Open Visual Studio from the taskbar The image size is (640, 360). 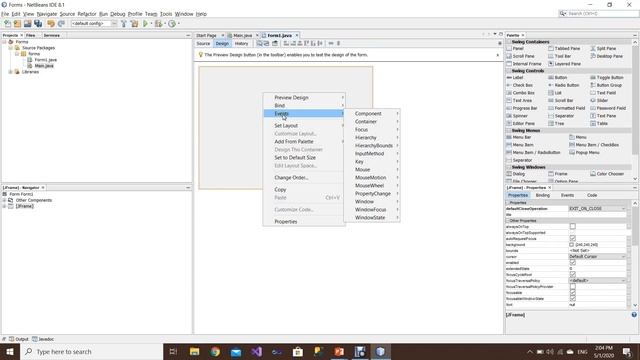point(256,351)
